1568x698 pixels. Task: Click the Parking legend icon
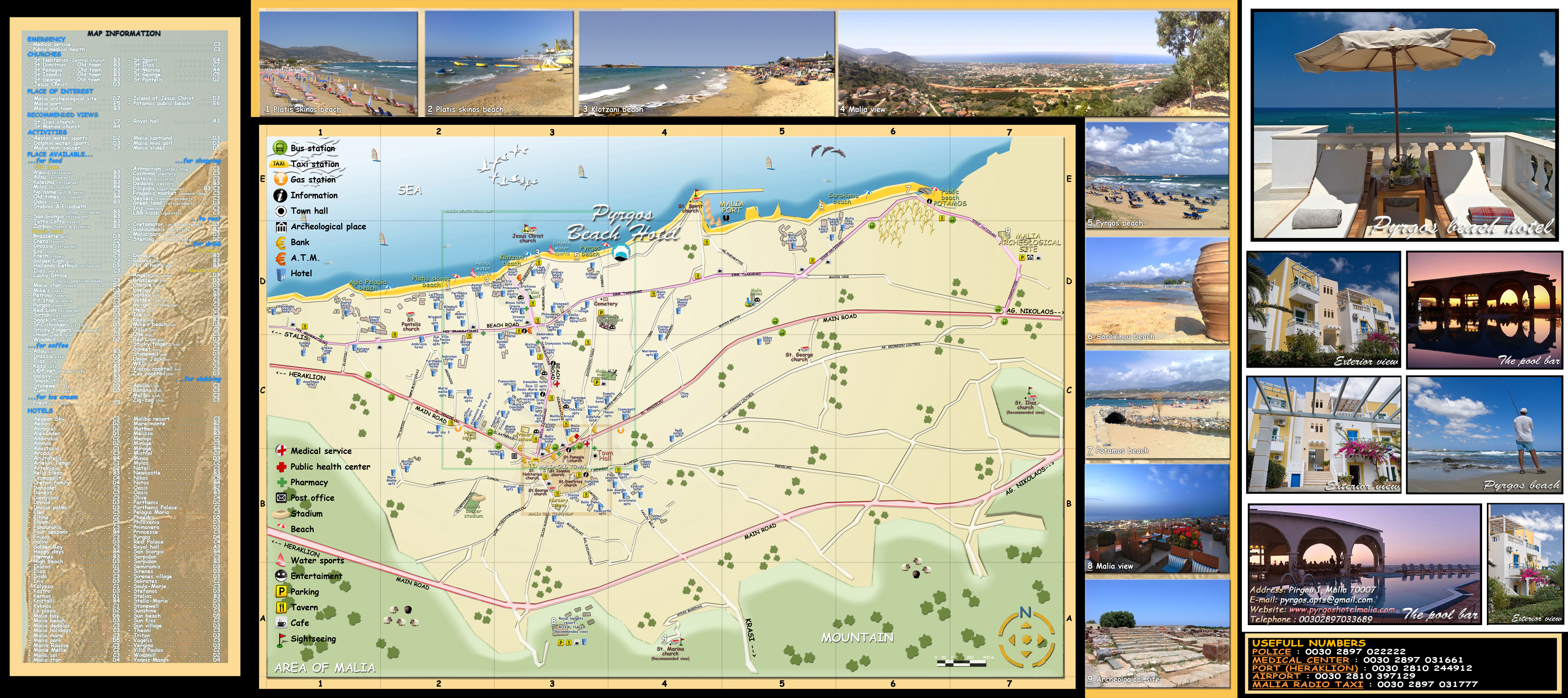[281, 592]
